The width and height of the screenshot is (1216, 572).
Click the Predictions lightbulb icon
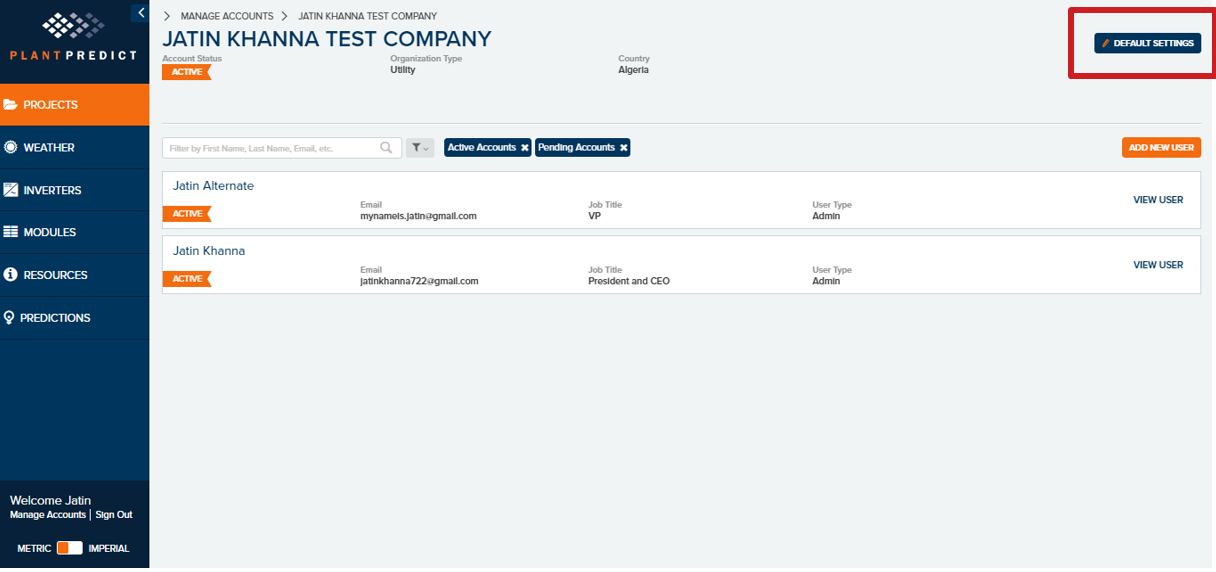[10, 318]
